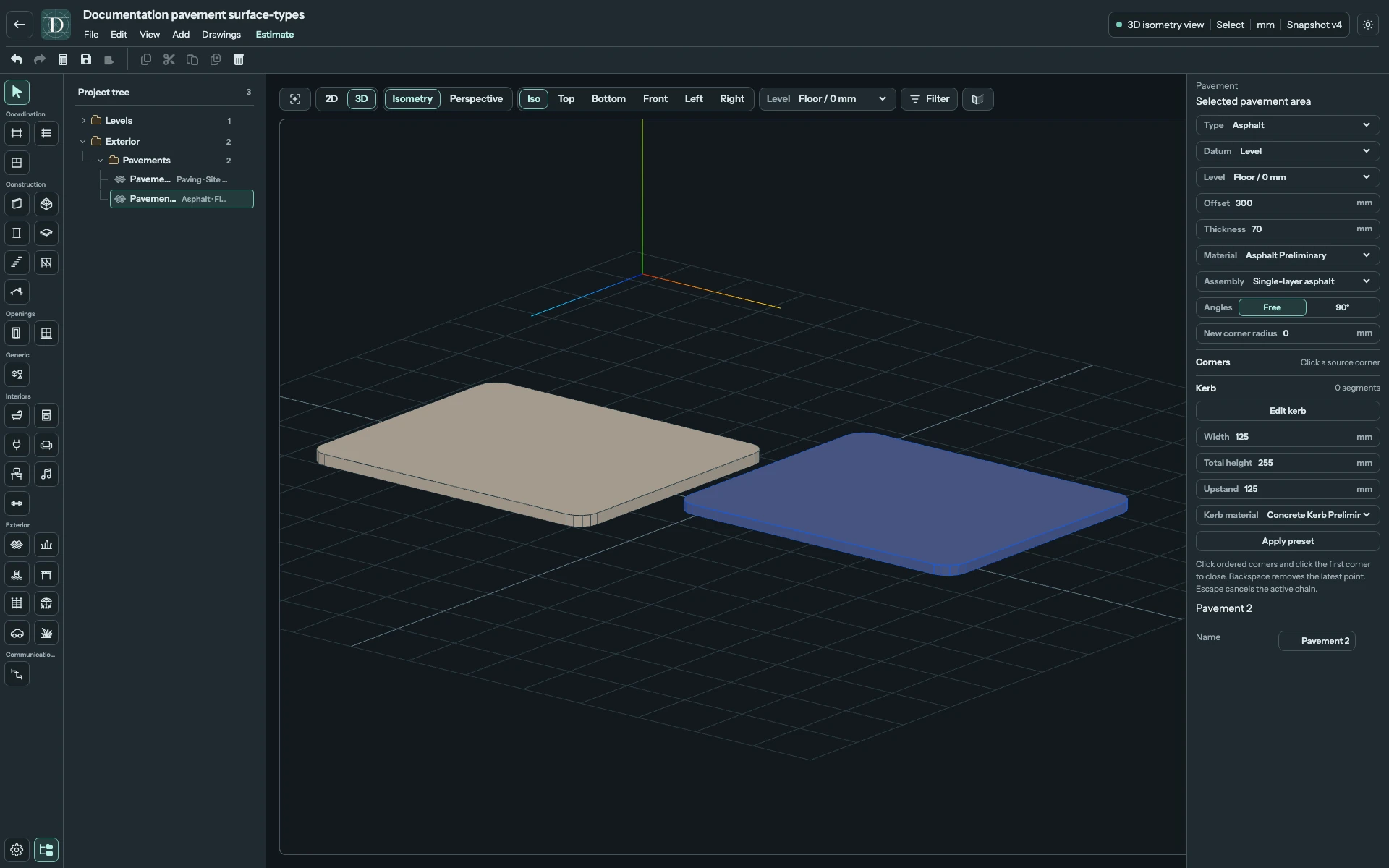Click the Apply preset button
The height and width of the screenshot is (868, 1389).
[x=1288, y=541]
